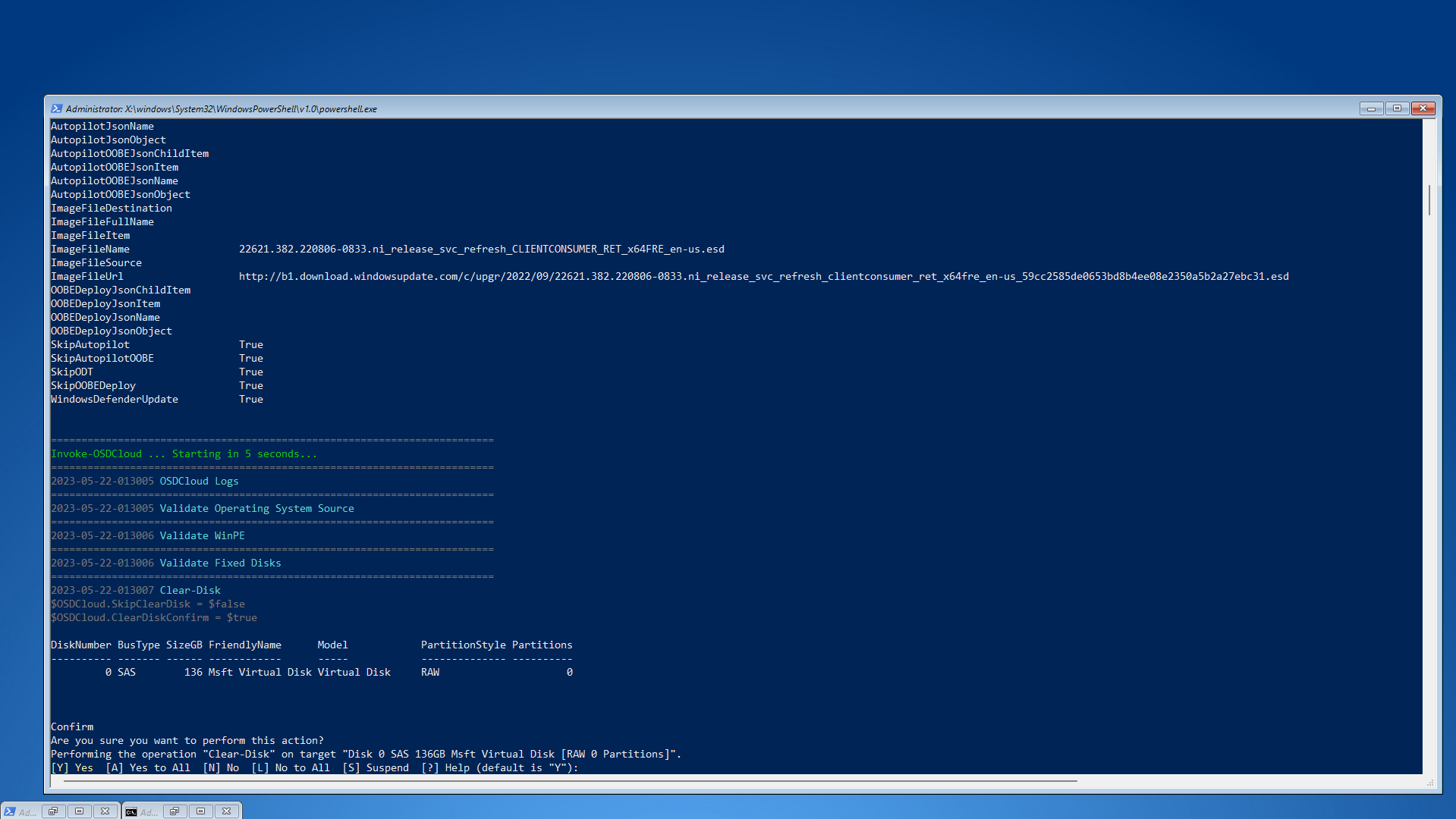Close the minimized PowerShell window

105,811
